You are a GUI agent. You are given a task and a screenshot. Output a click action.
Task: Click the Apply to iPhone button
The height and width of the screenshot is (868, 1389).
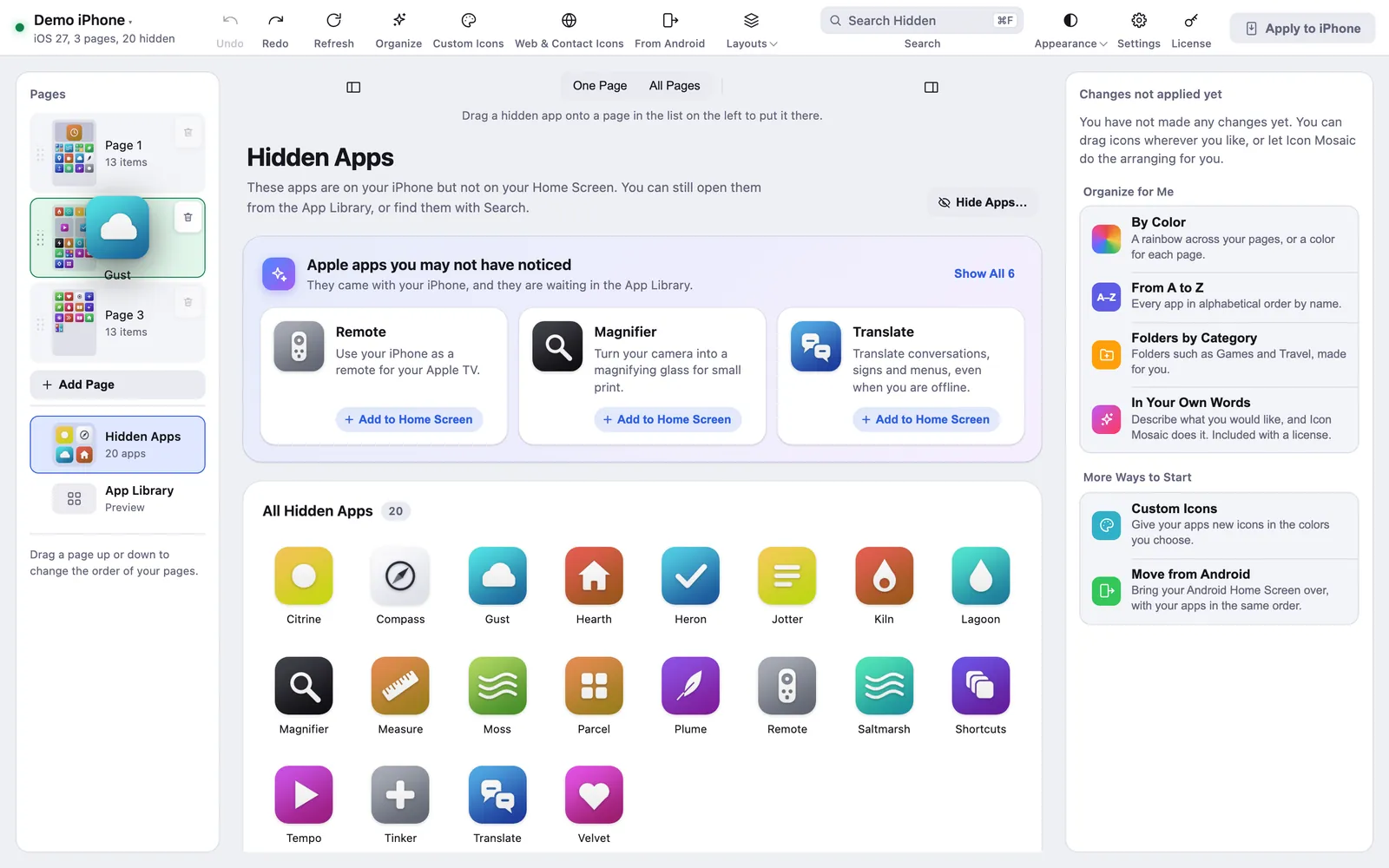[x=1302, y=29]
